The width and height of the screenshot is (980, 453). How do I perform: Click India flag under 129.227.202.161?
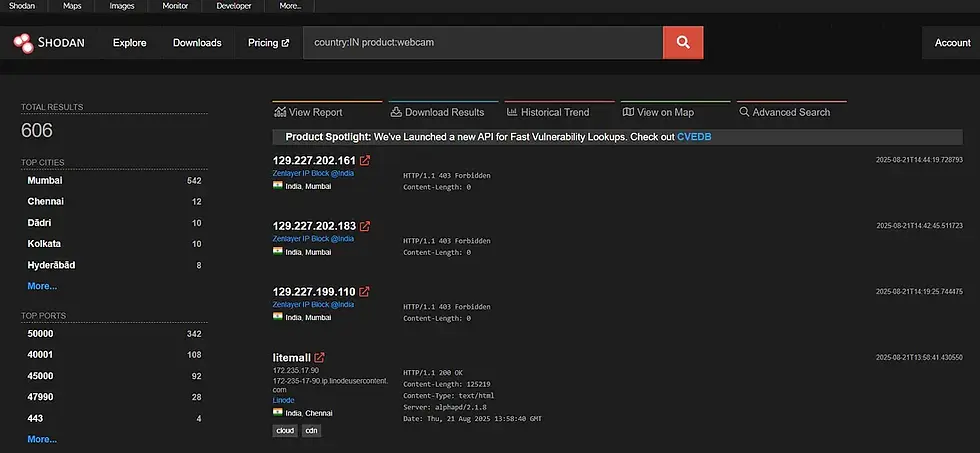(x=278, y=186)
